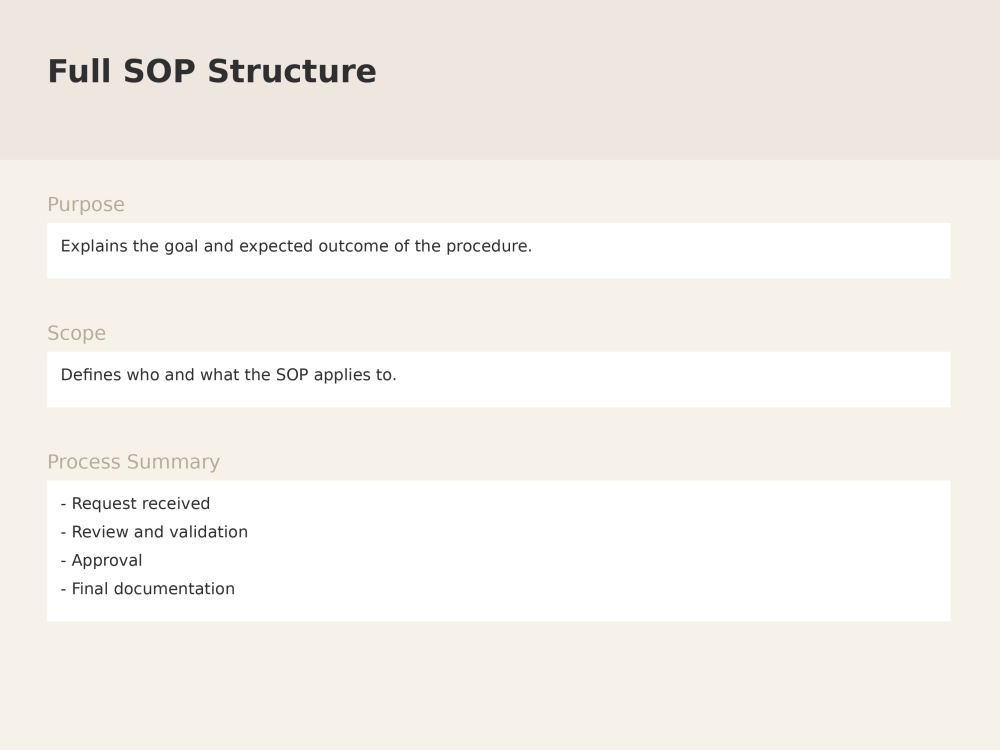Click the Final documentation list item
The image size is (1000, 750).
(x=148, y=589)
